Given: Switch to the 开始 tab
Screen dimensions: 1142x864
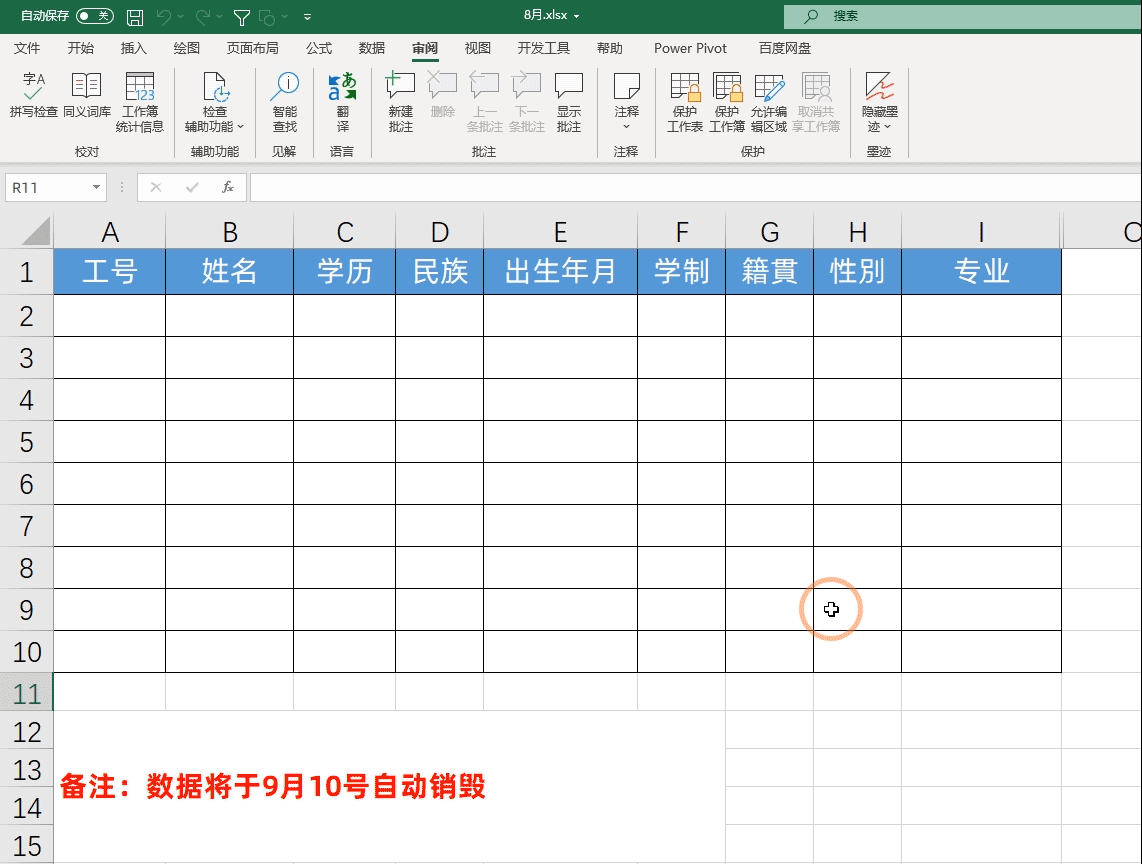Looking at the screenshot, I should (x=80, y=48).
